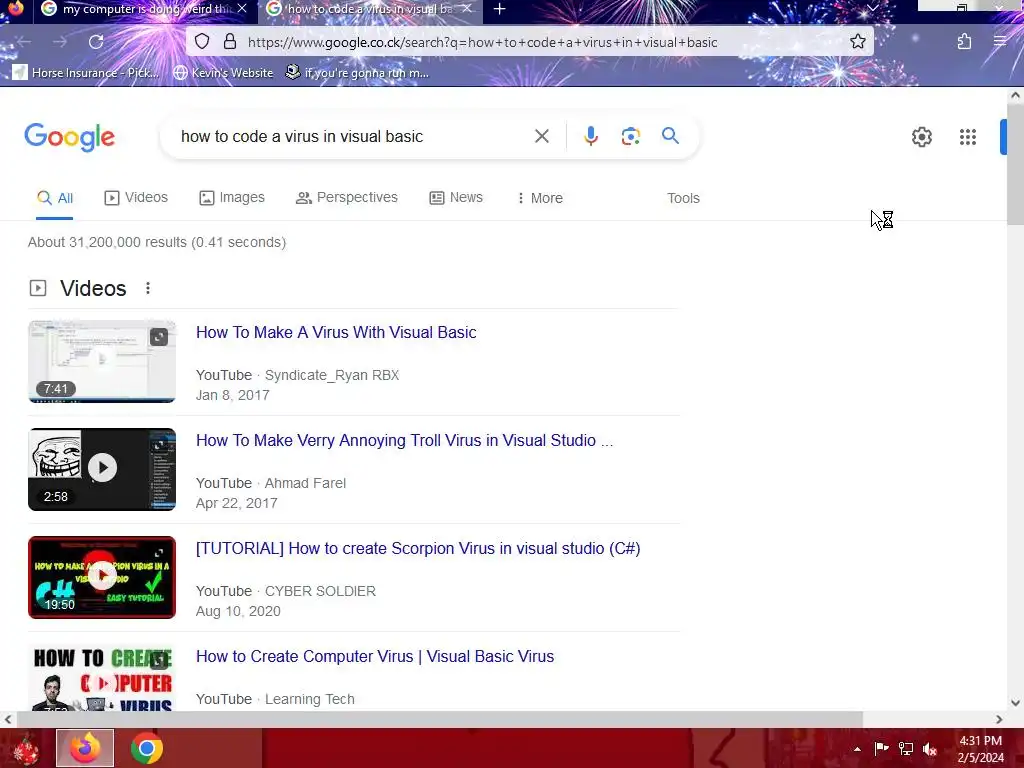Viewport: 1024px width, 768px height.
Task: Click the Firefox icon in the taskbar
Action: (x=85, y=748)
